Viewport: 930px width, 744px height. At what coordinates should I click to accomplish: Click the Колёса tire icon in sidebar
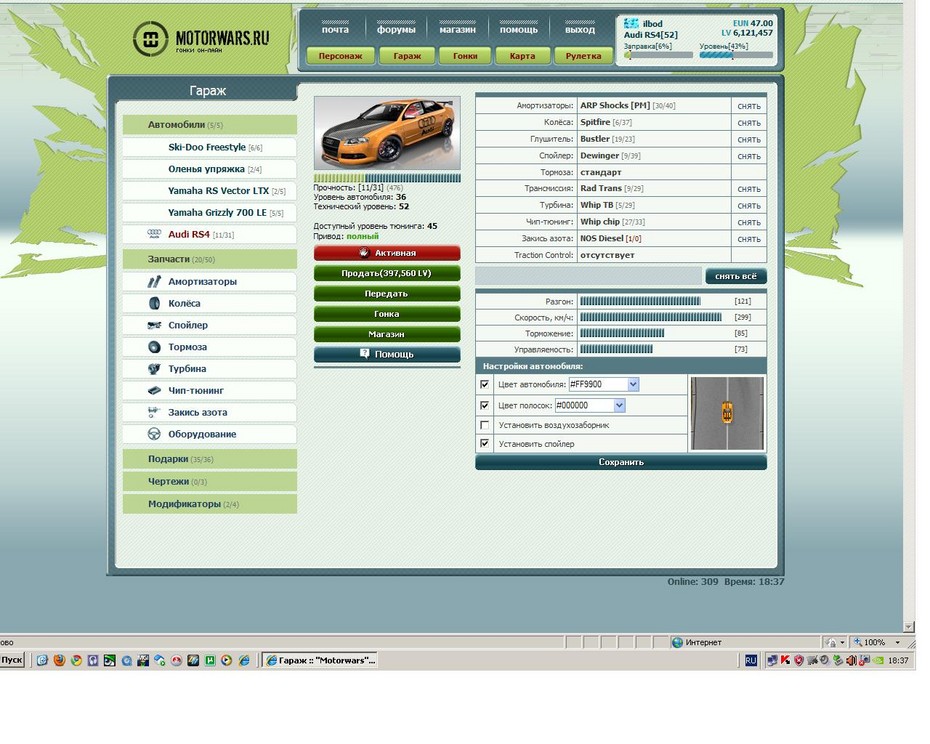point(154,303)
